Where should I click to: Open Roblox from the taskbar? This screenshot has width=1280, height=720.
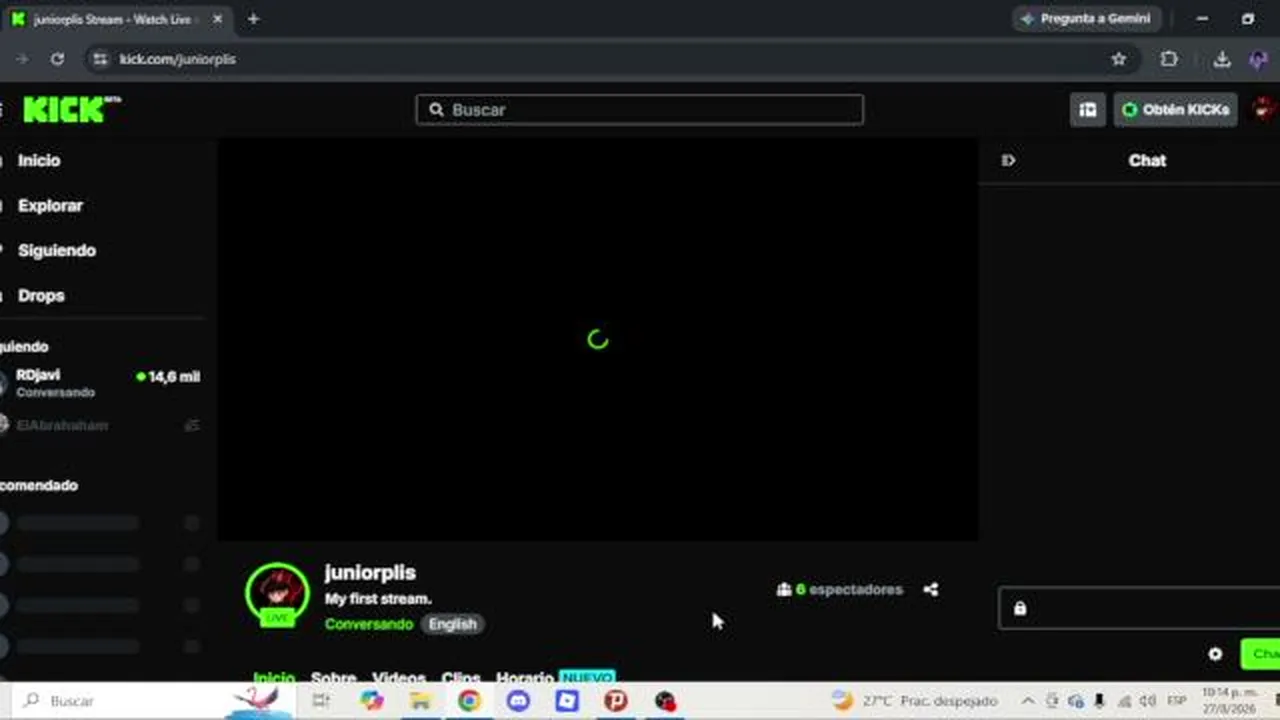pyautogui.click(x=567, y=701)
